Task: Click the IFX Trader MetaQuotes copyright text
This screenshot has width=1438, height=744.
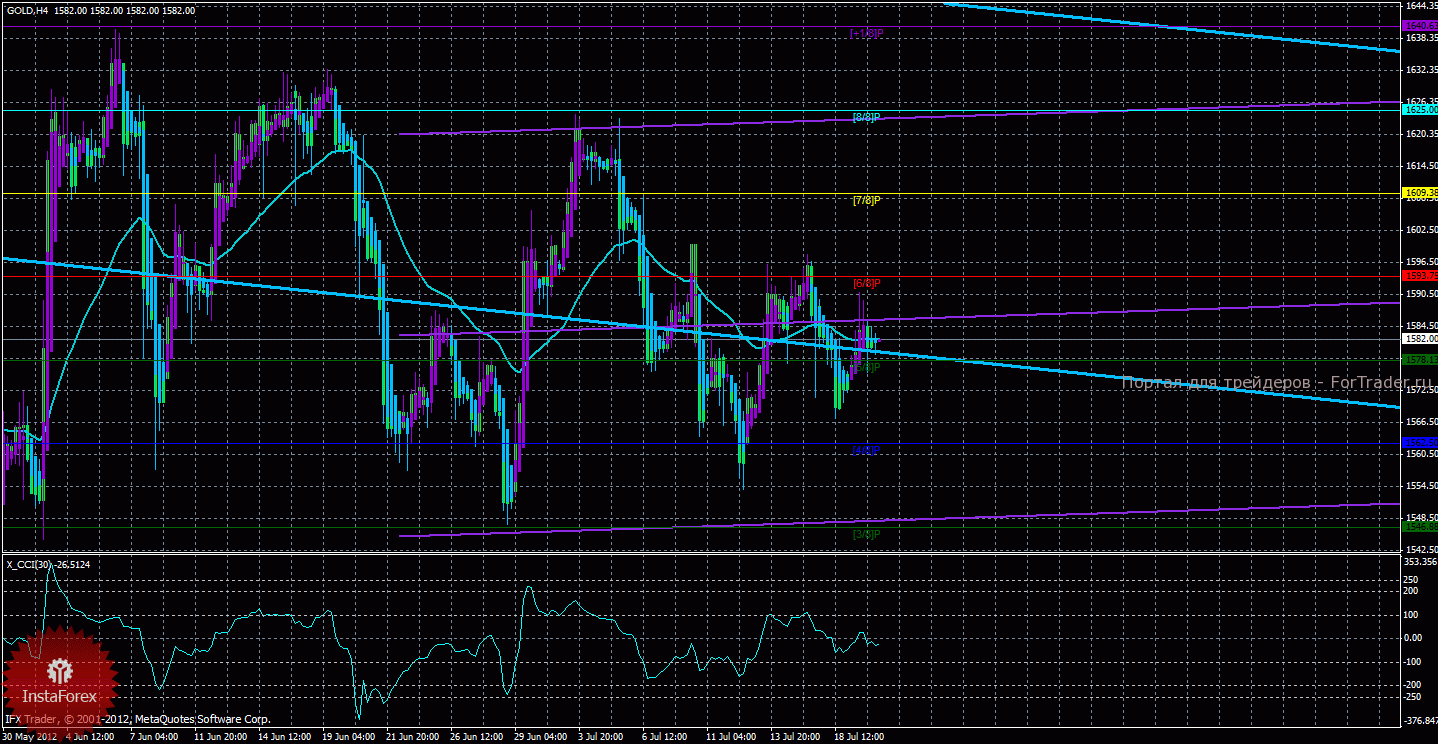Action: (x=138, y=719)
